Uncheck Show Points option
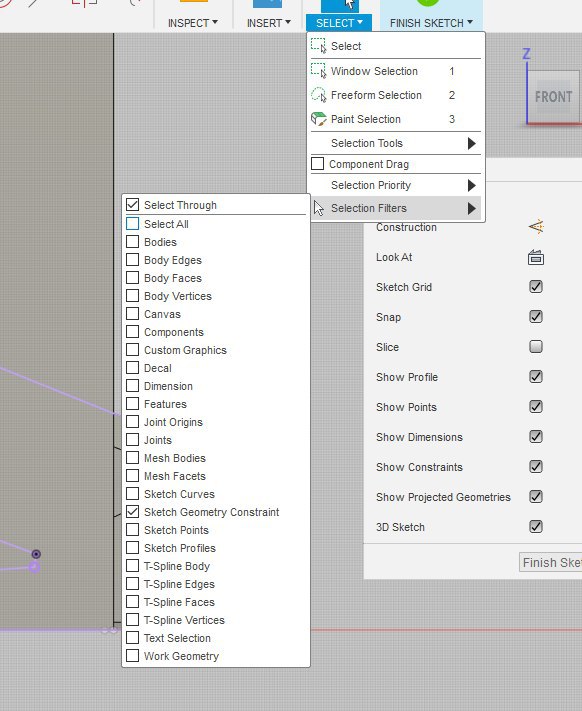The width and height of the screenshot is (582, 711). point(536,406)
